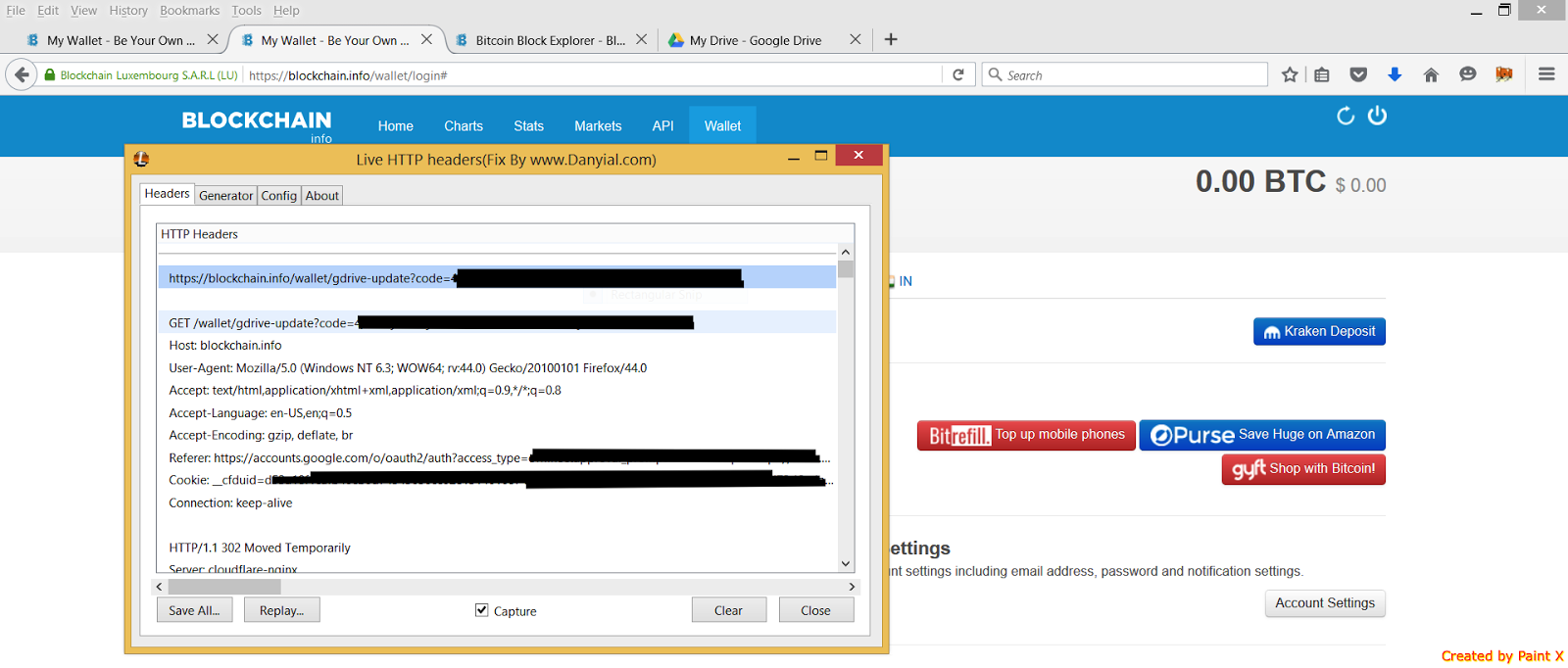Image resolution: width=1568 pixels, height=668 pixels.
Task: Click the Close button in headers dialog
Action: [x=815, y=610]
